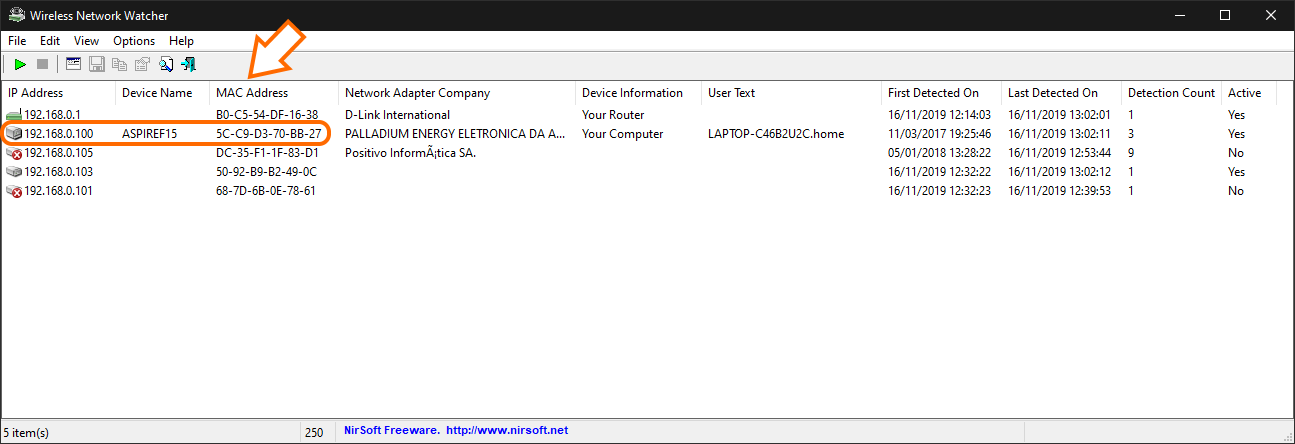Click the PALLADIUM ENERGY ELETRONICA company cell

click(455, 134)
